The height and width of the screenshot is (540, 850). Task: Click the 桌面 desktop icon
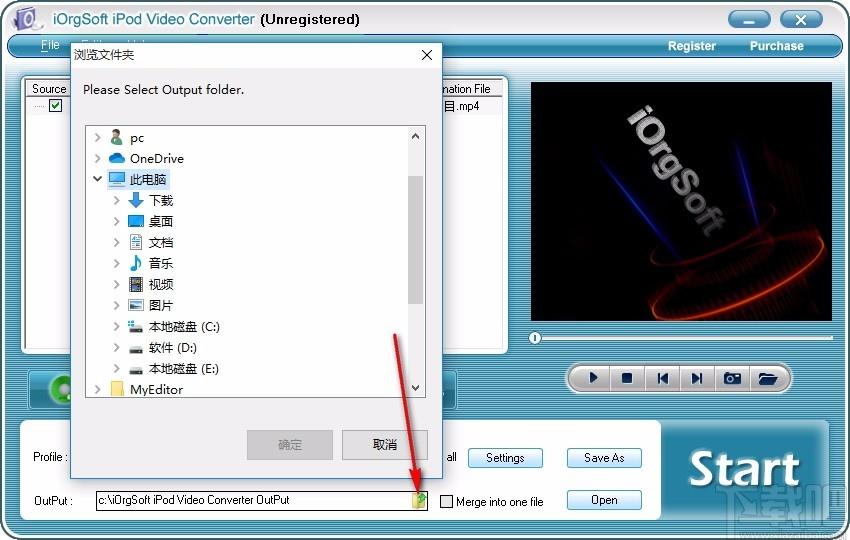click(136, 221)
